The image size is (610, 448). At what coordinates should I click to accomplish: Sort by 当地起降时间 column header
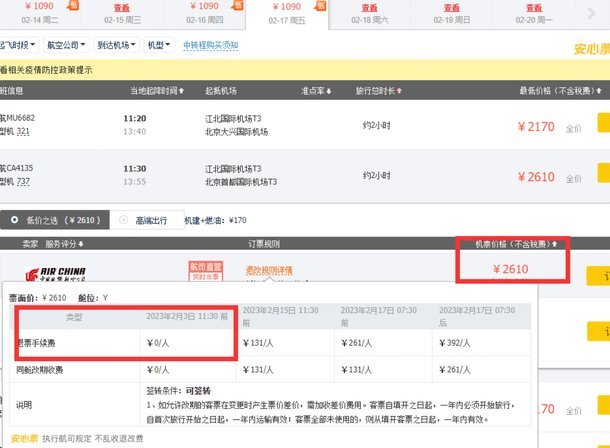157,91
